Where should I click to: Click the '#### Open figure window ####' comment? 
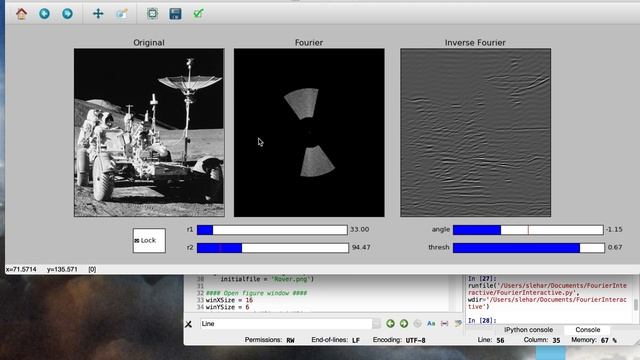click(256, 293)
